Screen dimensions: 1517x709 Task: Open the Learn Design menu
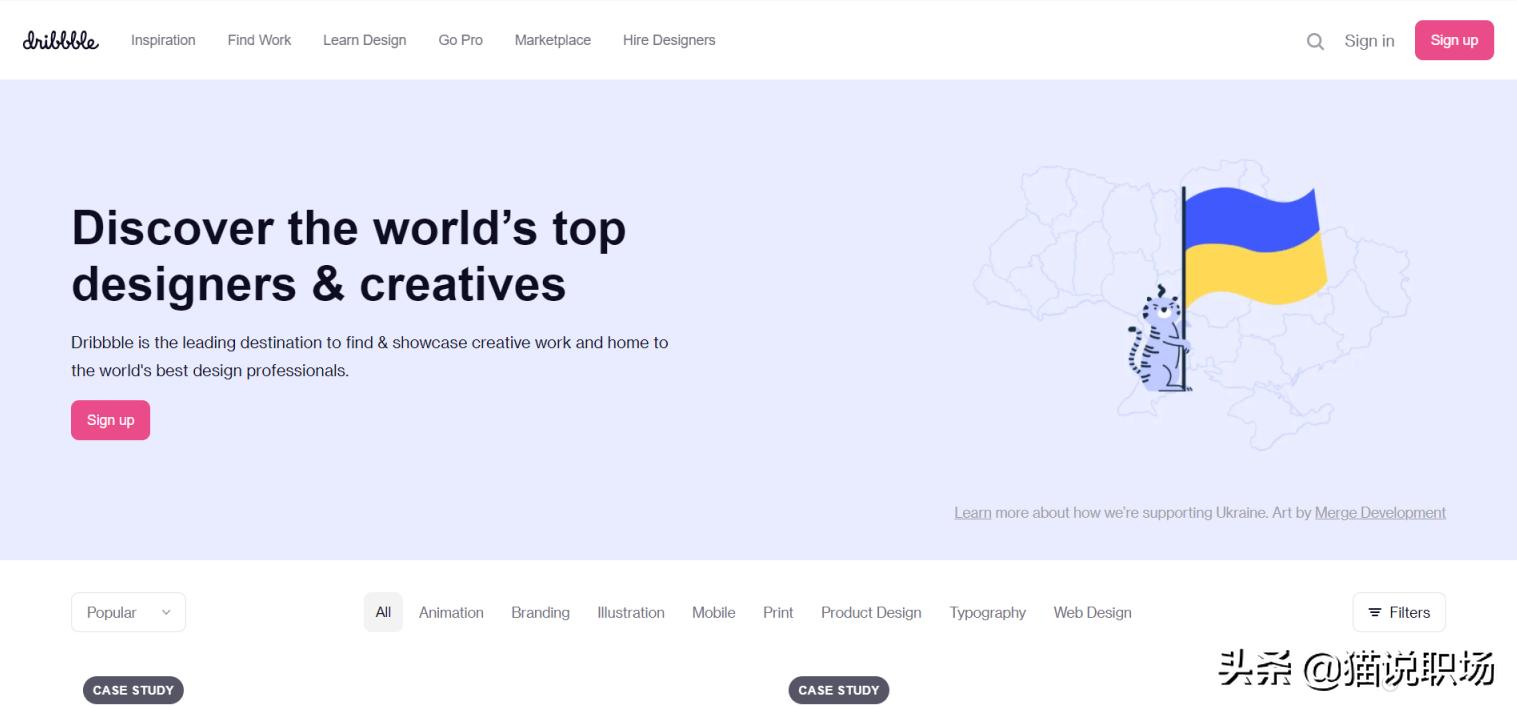[364, 40]
